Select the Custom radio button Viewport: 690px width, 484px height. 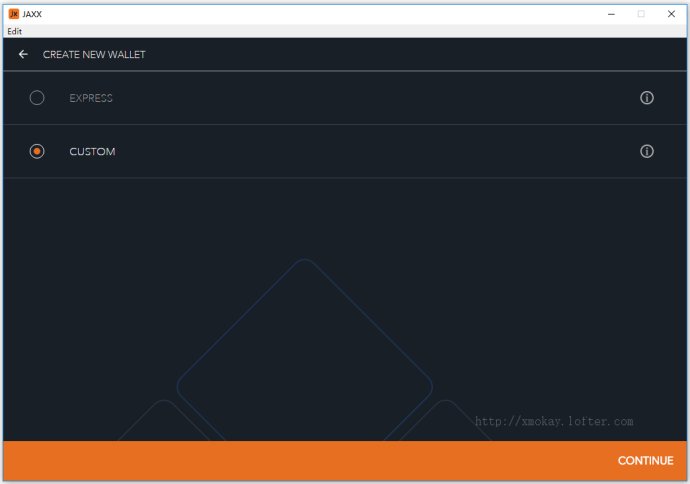click(37, 151)
